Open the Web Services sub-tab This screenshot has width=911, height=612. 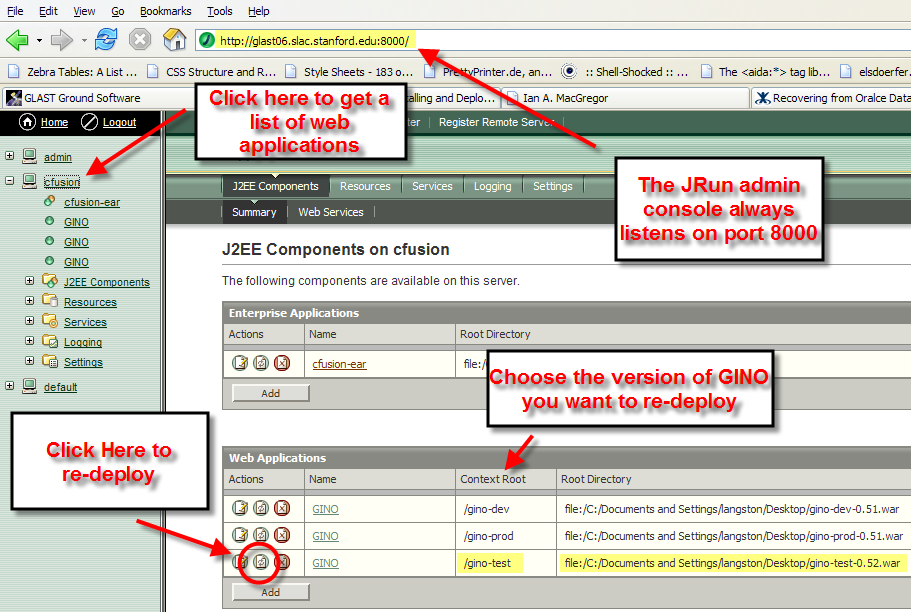pyautogui.click(x=331, y=212)
